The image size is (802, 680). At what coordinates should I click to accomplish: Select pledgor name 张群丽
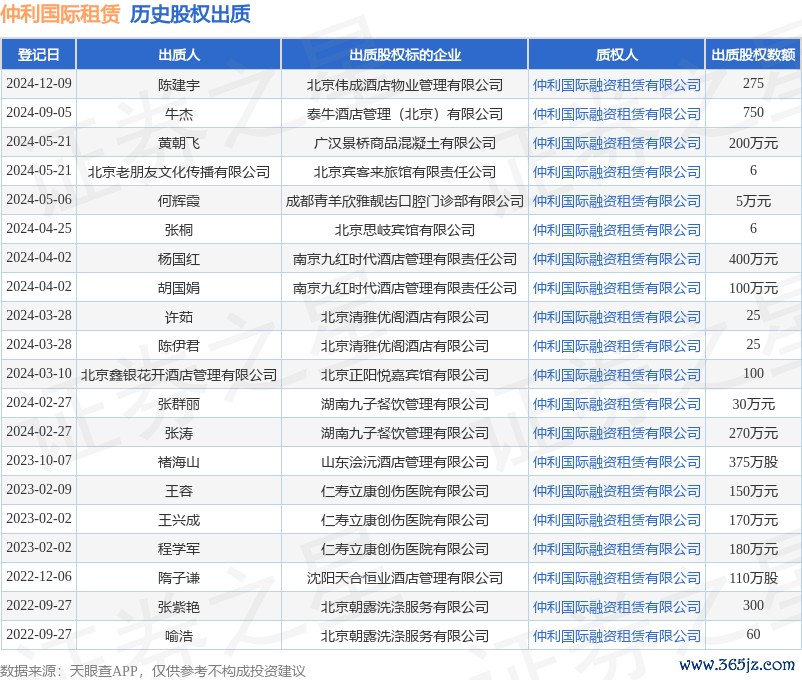coord(179,404)
